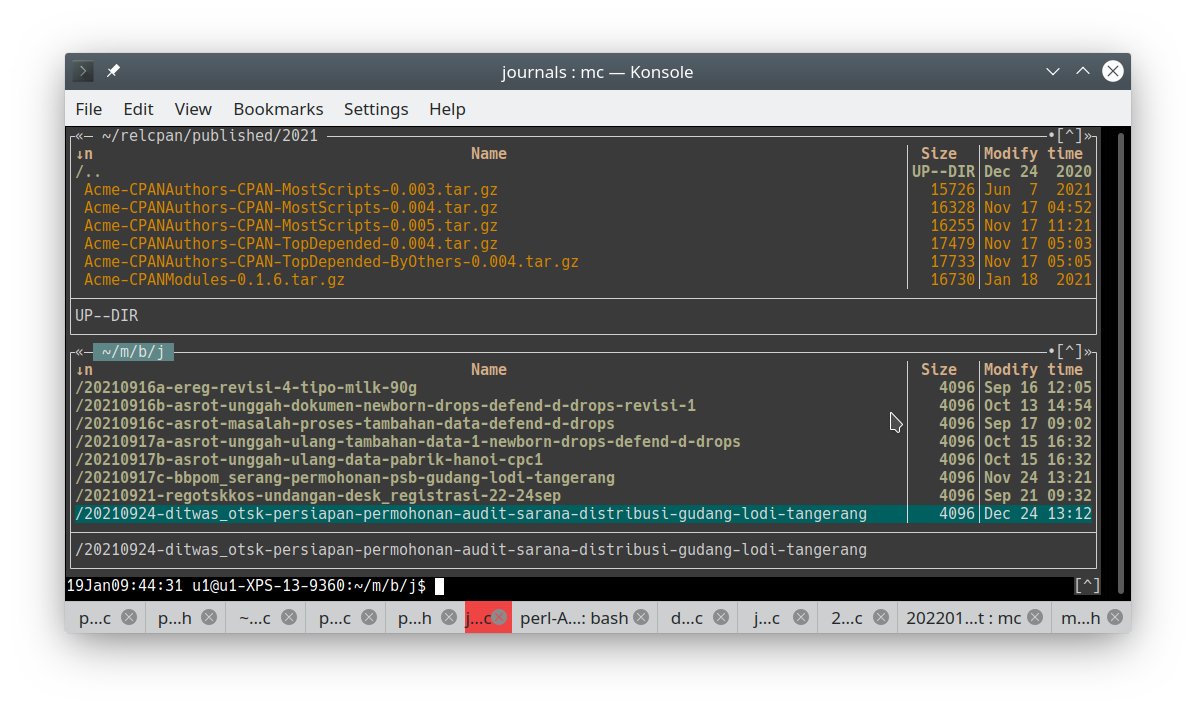Sort relcpan panel by Modify time header

1034,154
